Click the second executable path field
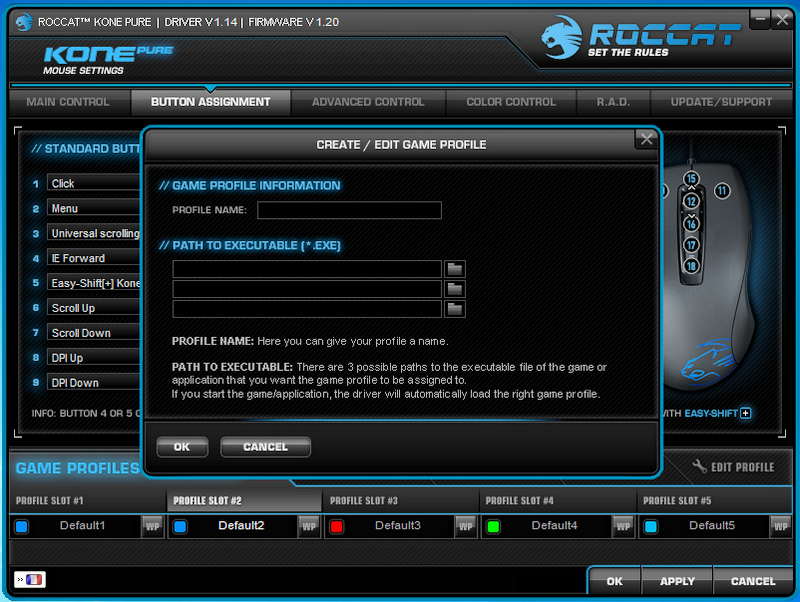Viewport: 800px width, 602px height. [x=307, y=289]
